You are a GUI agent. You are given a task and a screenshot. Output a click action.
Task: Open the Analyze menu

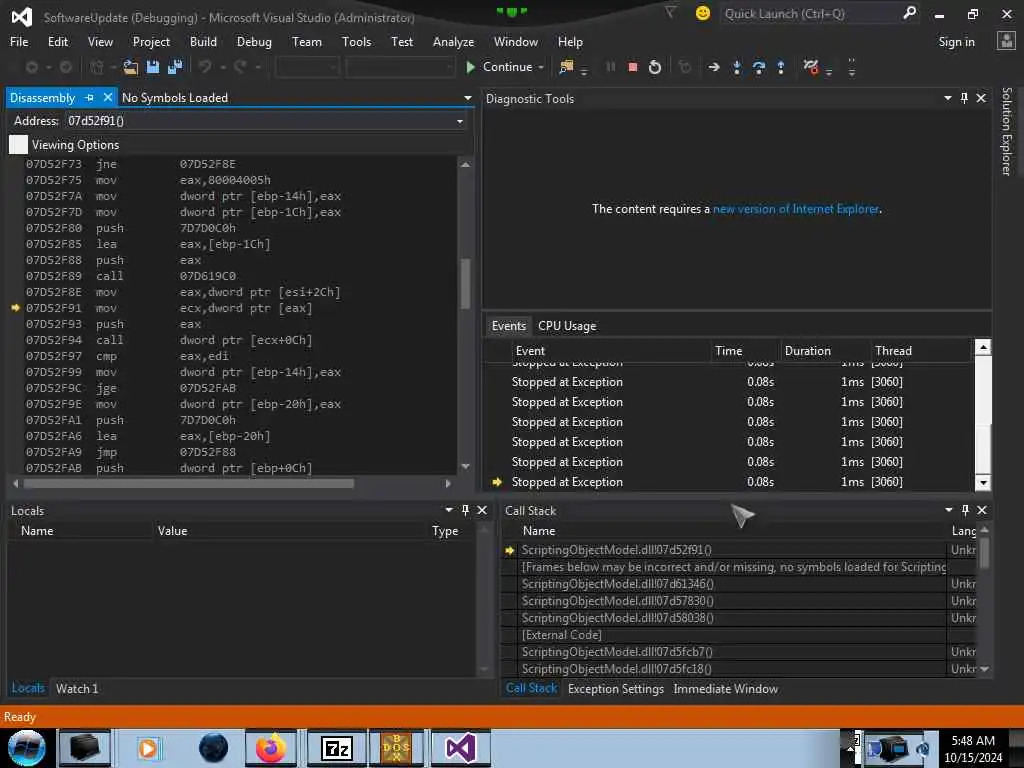click(453, 42)
